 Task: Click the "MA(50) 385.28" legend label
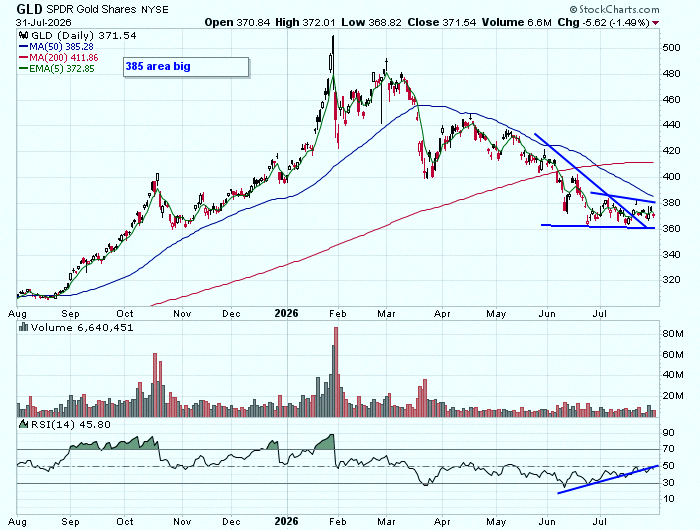coord(61,46)
